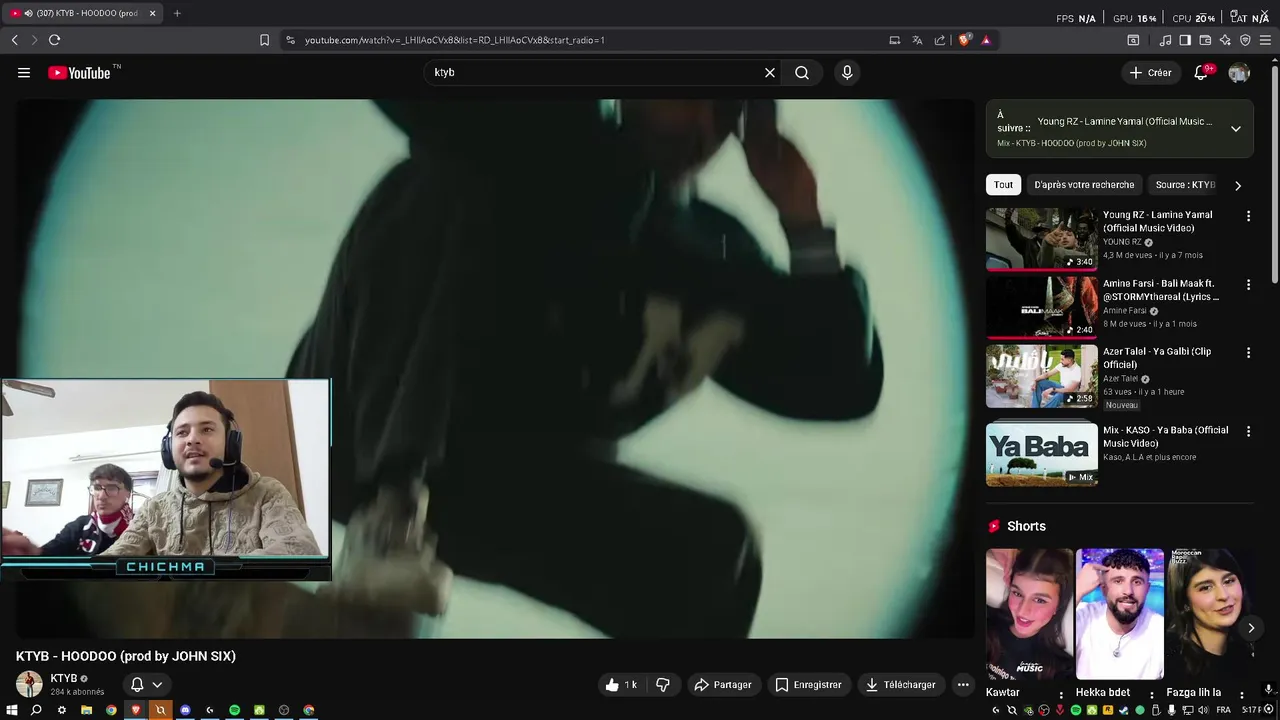Click the Enregistrer save button
This screenshot has height=720, width=1280.
[x=808, y=685]
